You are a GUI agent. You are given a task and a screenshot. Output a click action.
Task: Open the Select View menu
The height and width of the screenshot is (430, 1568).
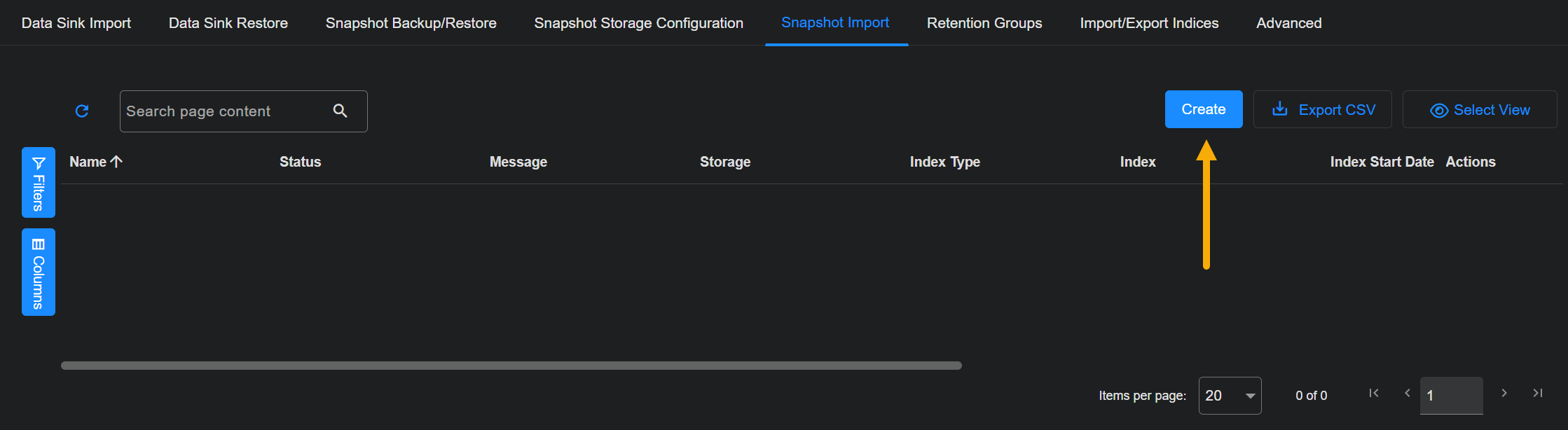point(1480,110)
